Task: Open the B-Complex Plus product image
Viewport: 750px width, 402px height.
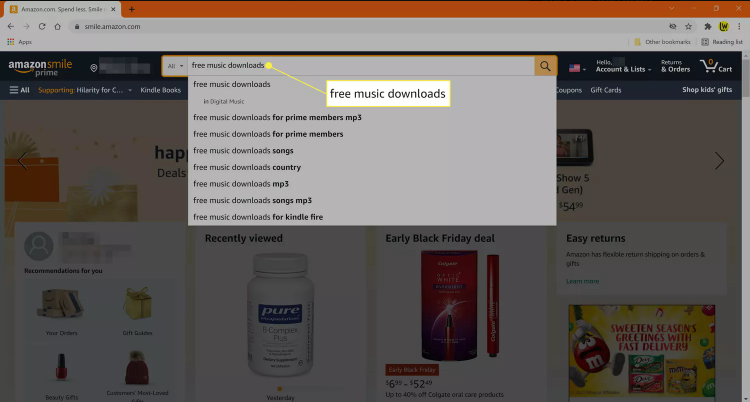Action: click(280, 316)
